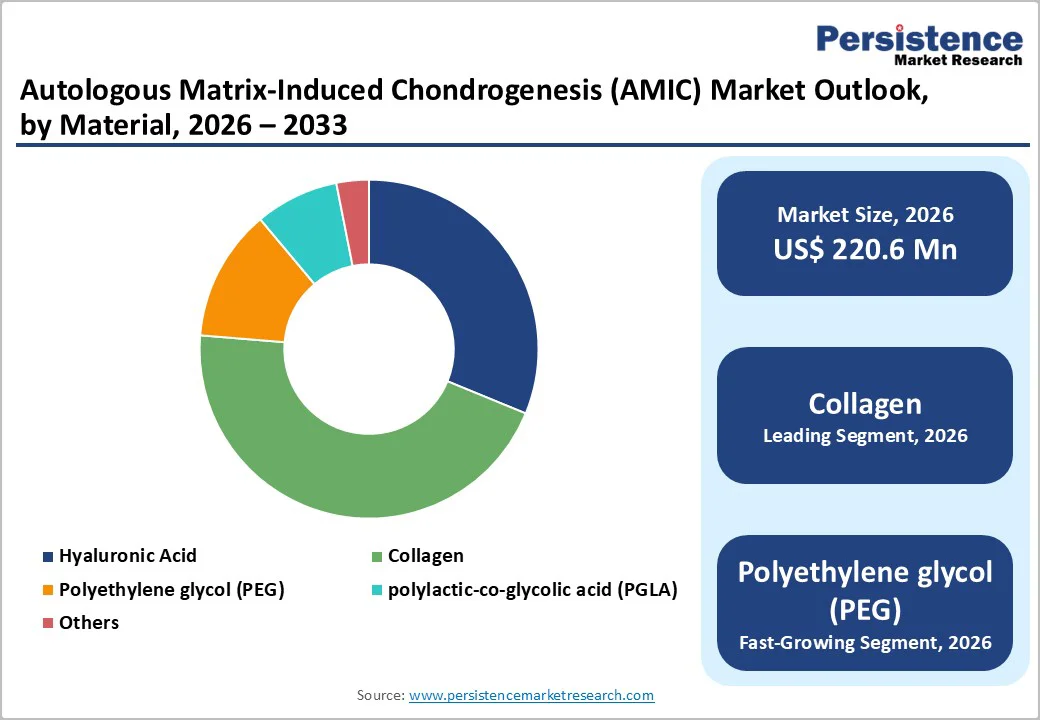Screen dimensions: 1040x720
Task: Expand the Market Size 2026 card
Action: pyautogui.click(x=864, y=233)
